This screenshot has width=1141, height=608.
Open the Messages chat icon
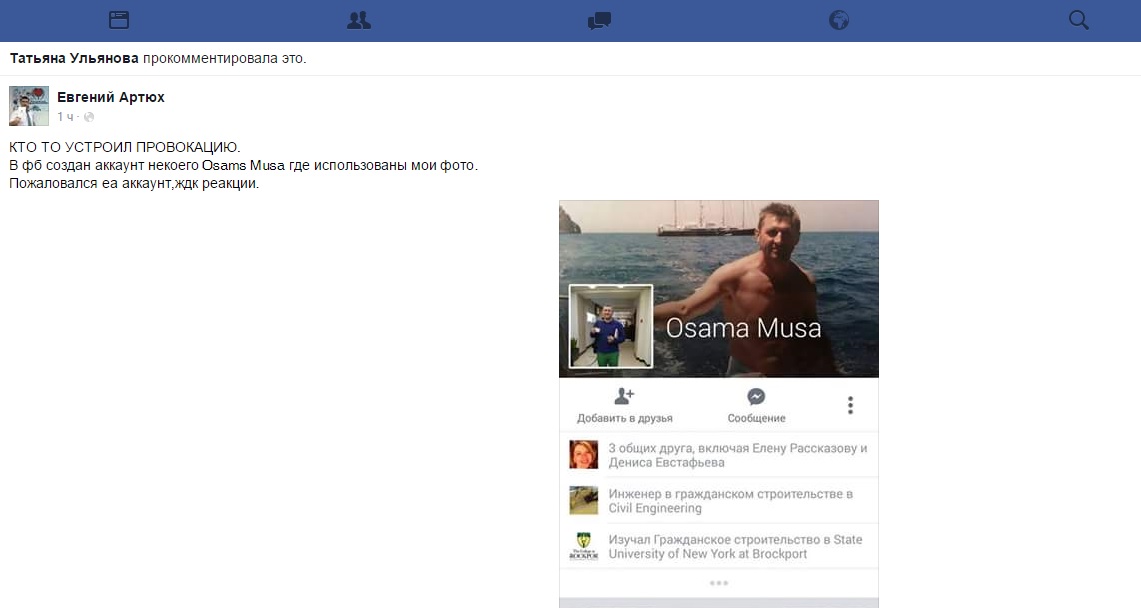pos(599,20)
